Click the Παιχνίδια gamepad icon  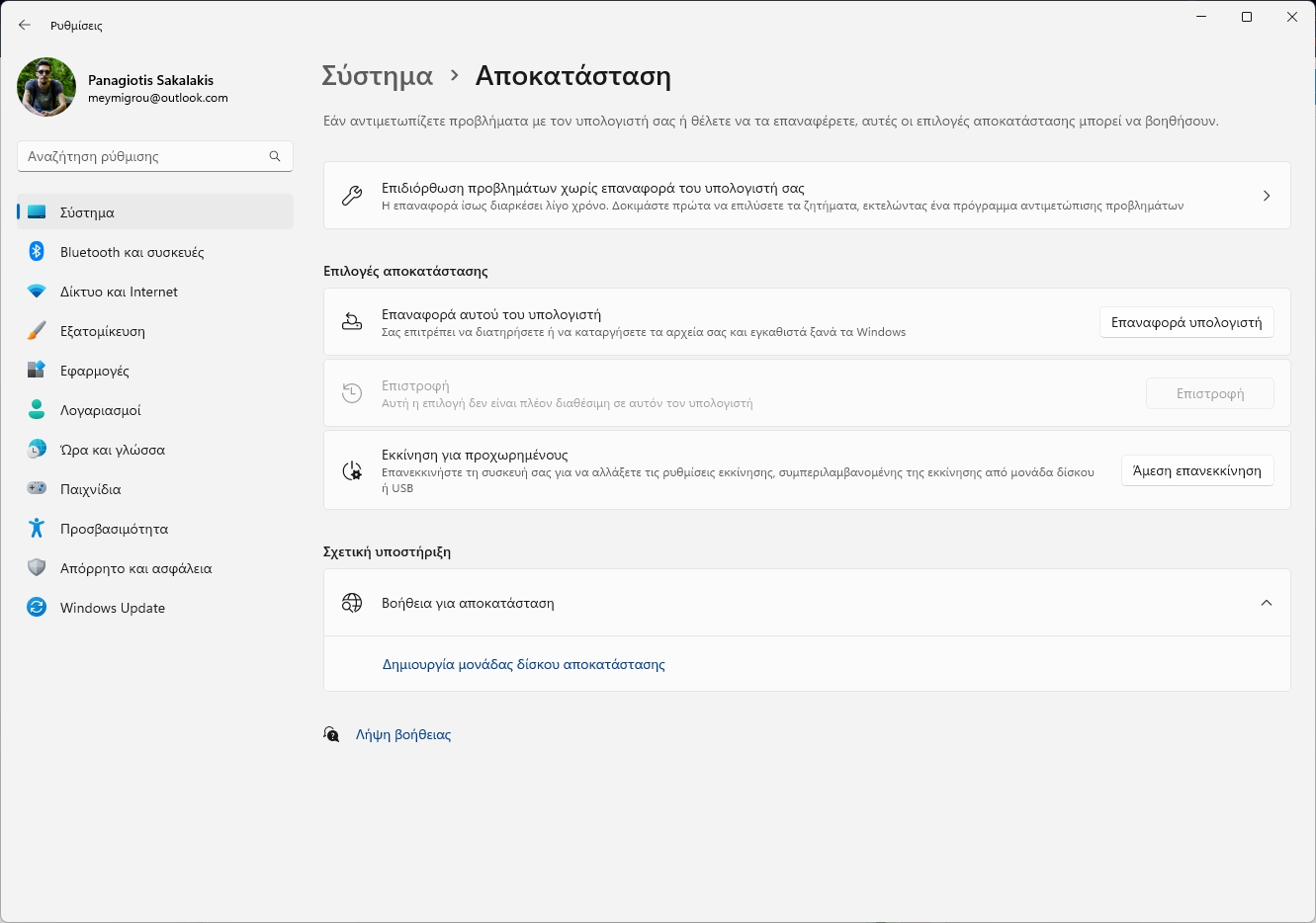(37, 489)
